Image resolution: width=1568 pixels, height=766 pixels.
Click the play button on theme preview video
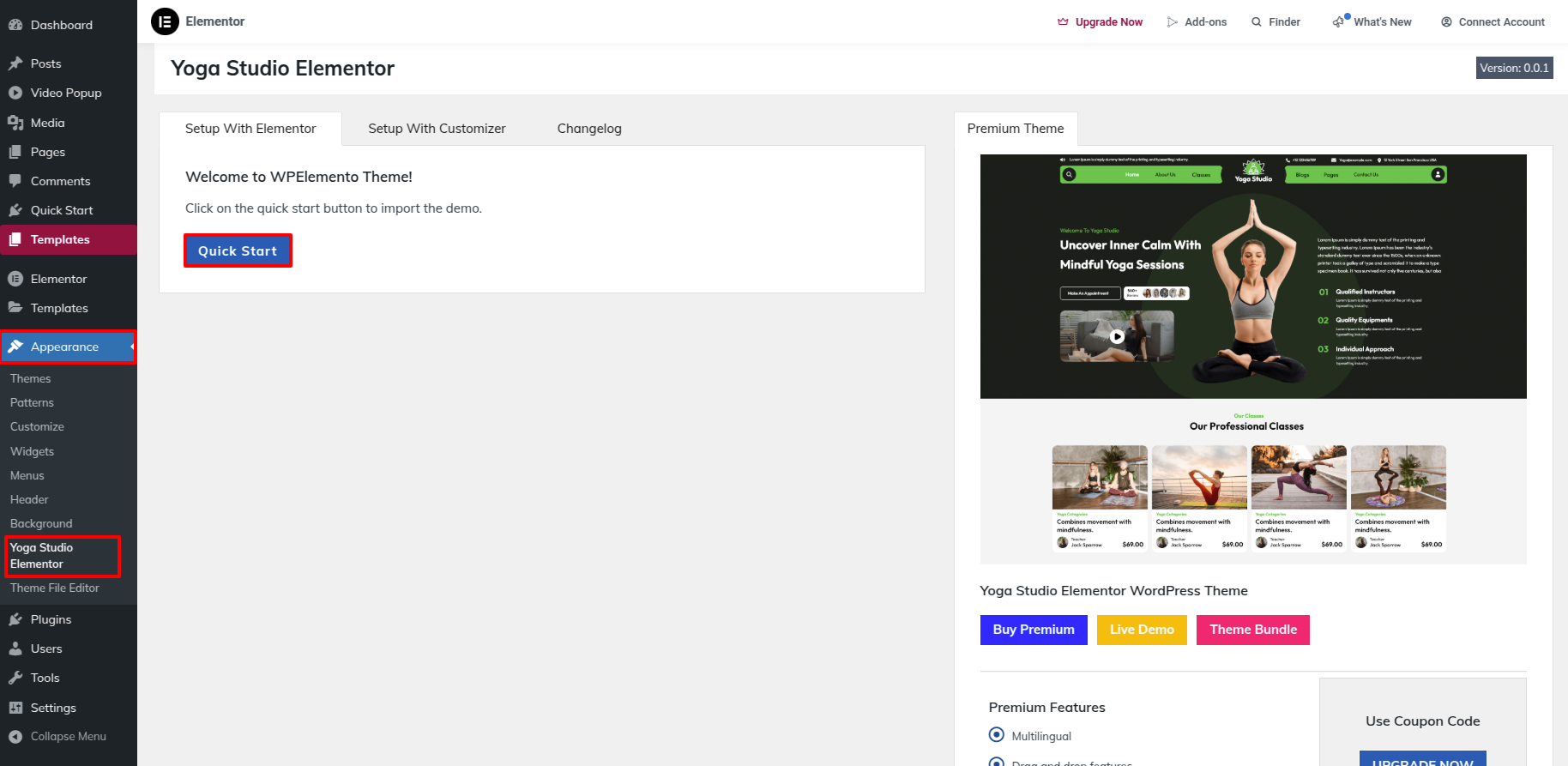(1117, 337)
